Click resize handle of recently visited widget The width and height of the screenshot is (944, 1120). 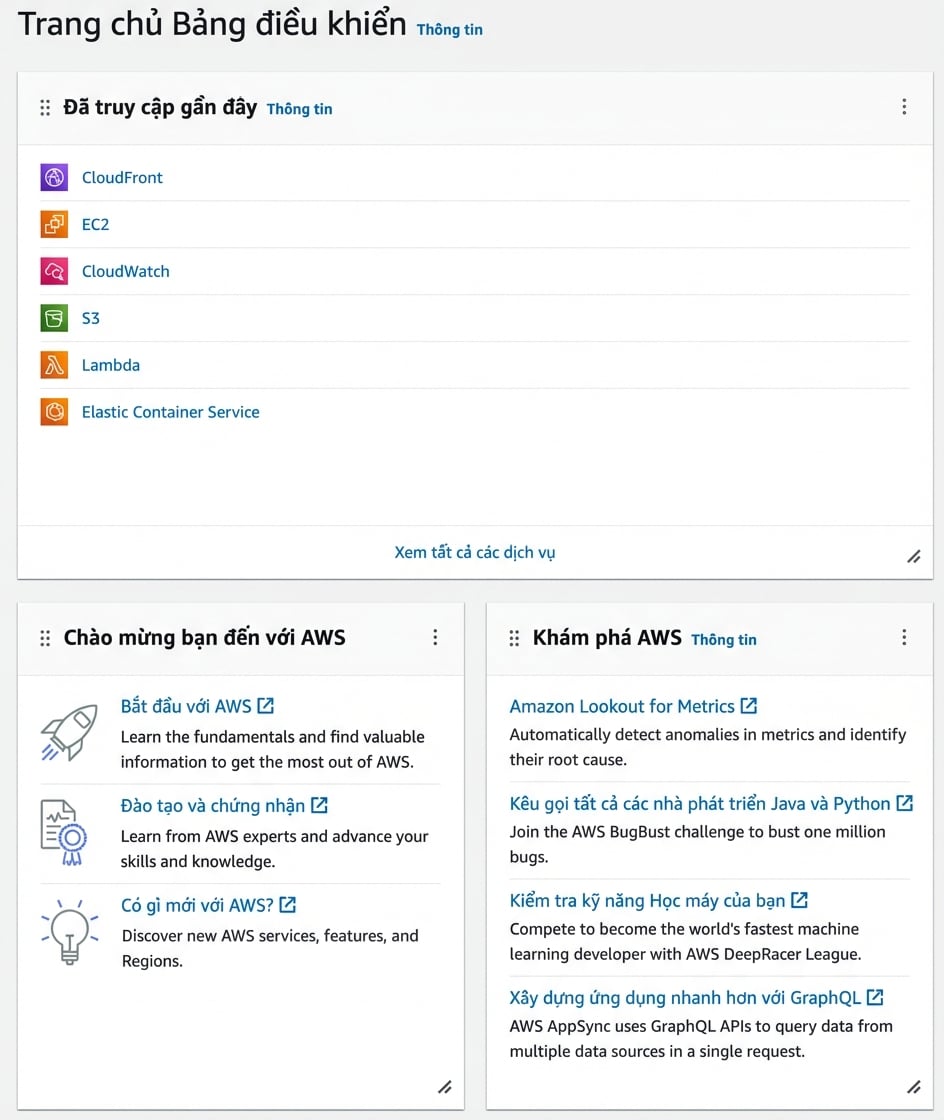point(914,556)
